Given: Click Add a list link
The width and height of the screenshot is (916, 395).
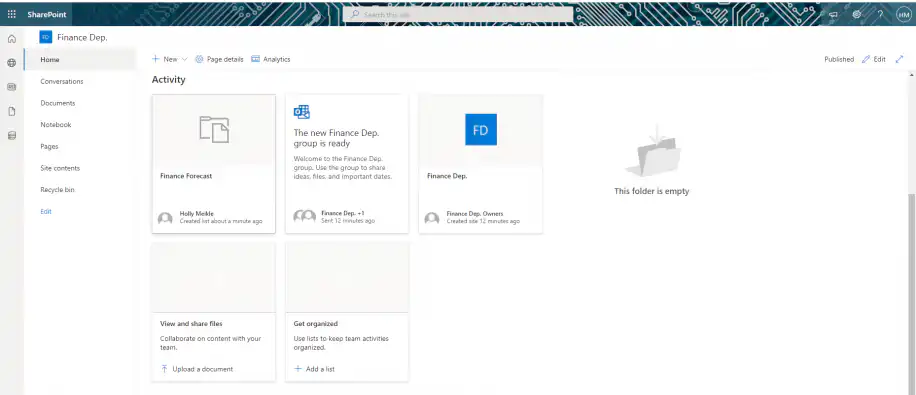Looking at the screenshot, I should 314,369.
